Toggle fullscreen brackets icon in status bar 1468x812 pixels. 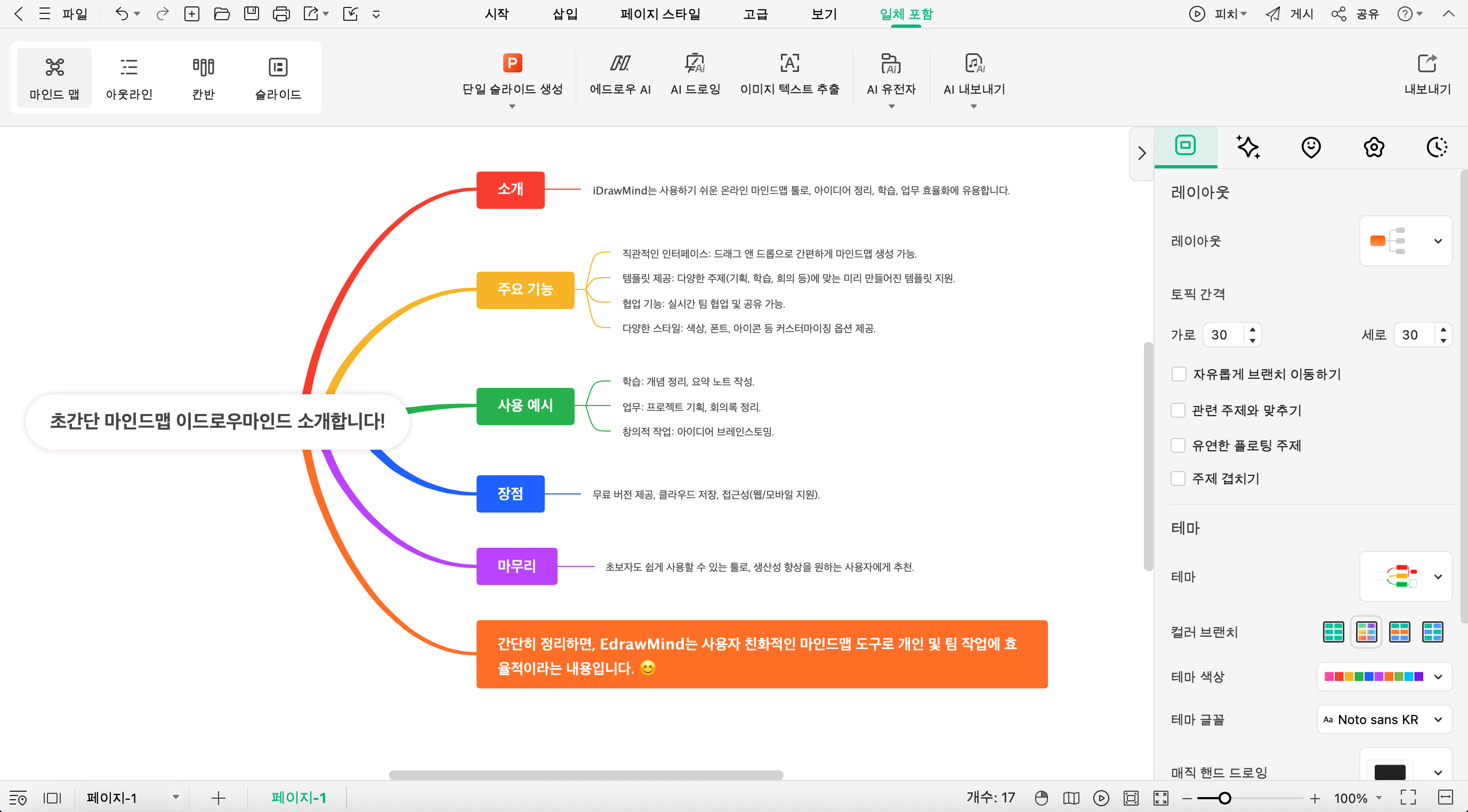(x=1408, y=798)
